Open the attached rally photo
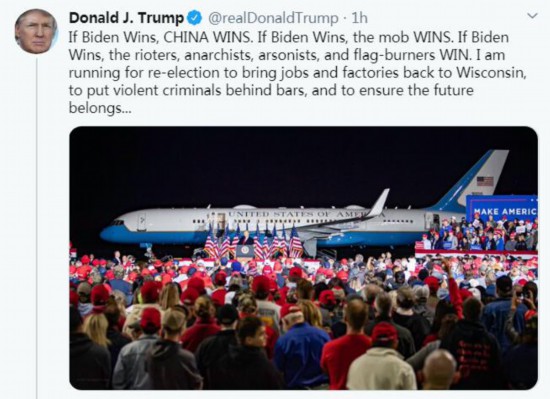 (303, 258)
